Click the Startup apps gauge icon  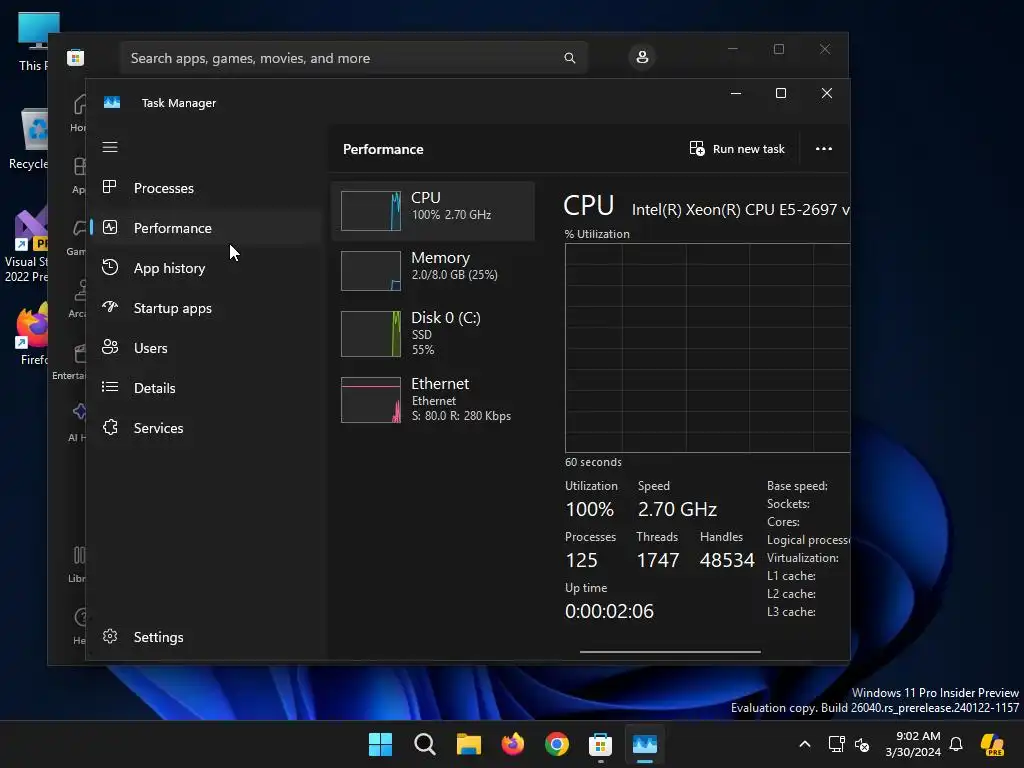(110, 307)
